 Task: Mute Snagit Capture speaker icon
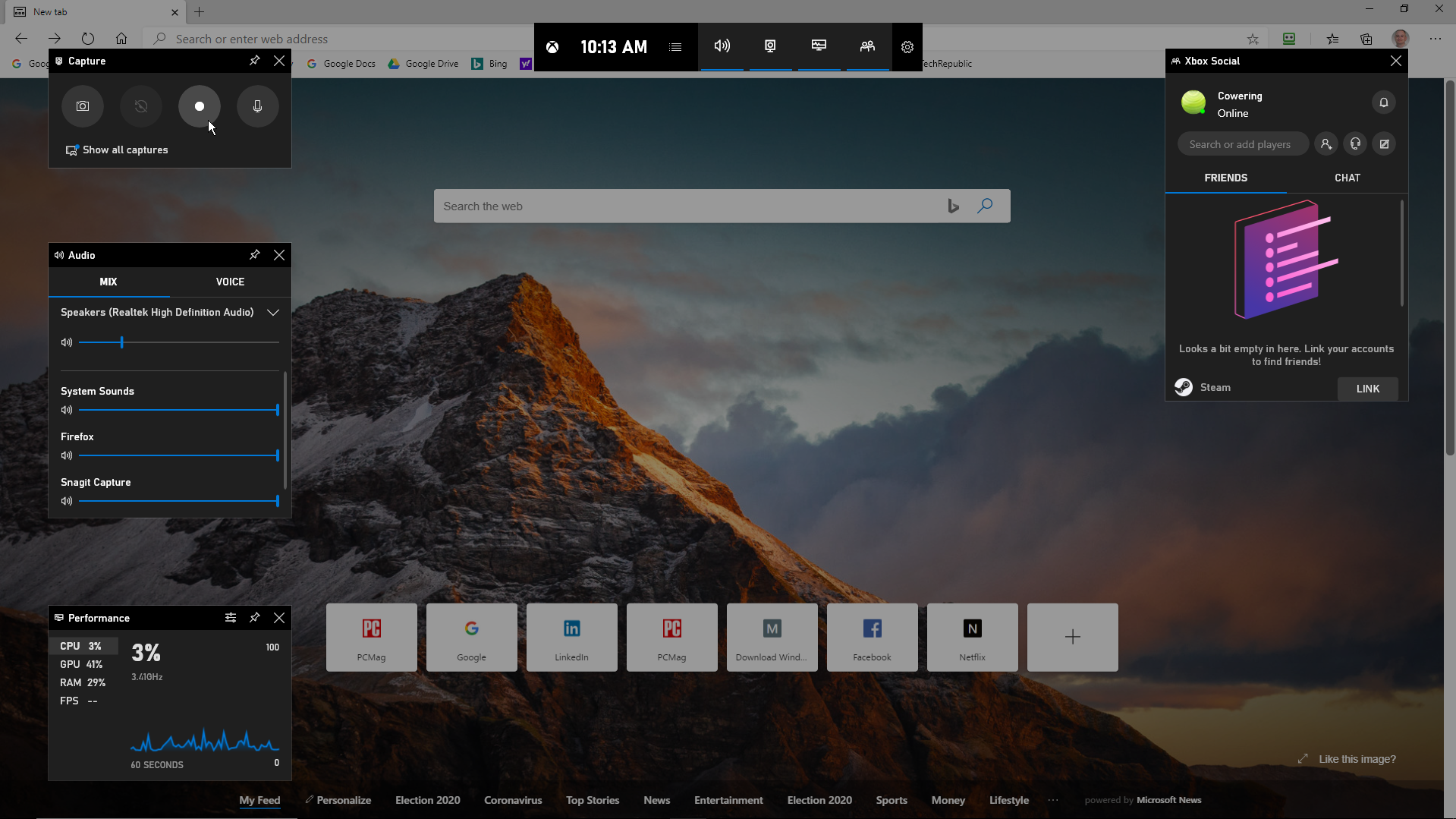click(x=67, y=501)
